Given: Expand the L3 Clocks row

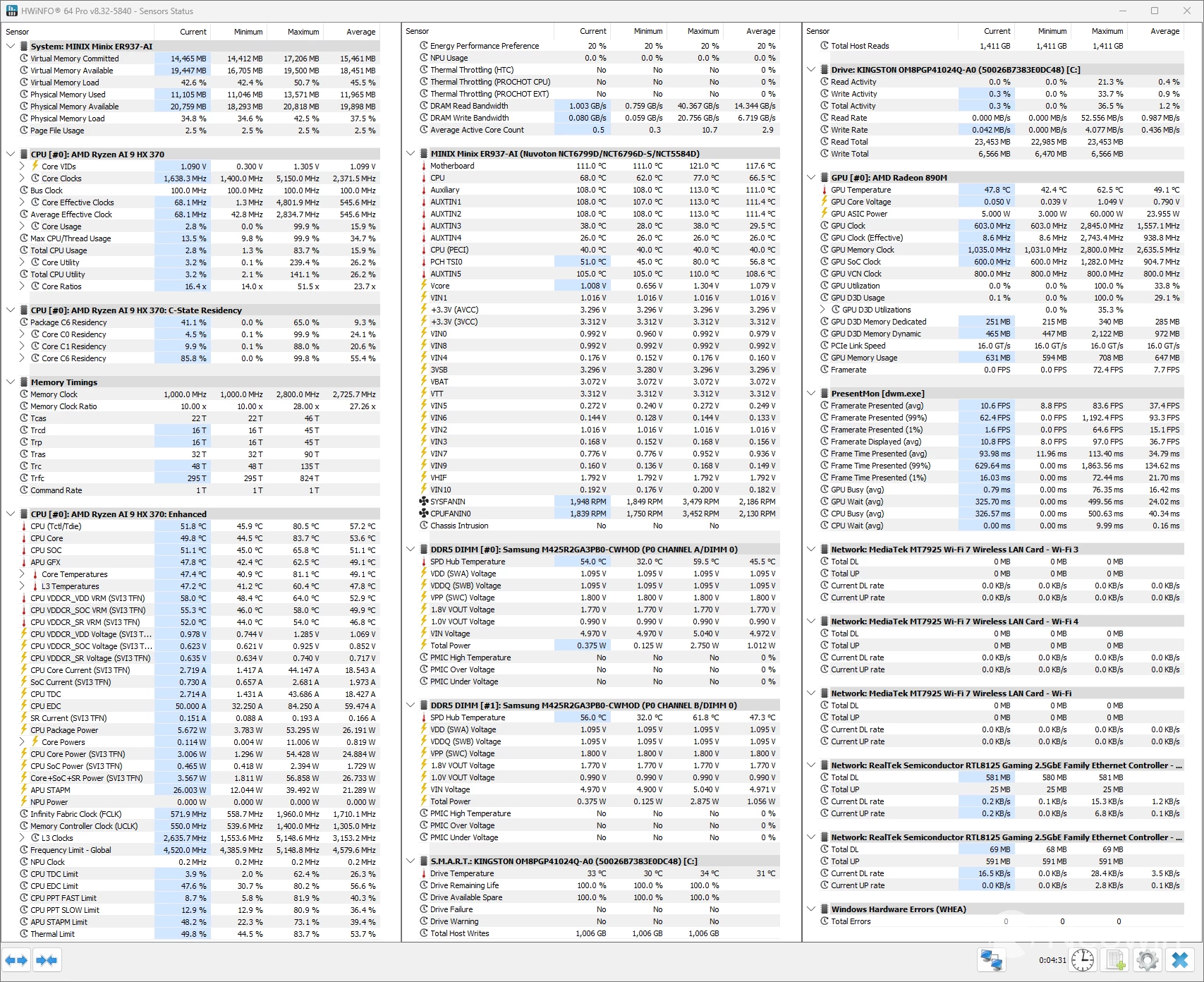Looking at the screenshot, I should (22, 838).
